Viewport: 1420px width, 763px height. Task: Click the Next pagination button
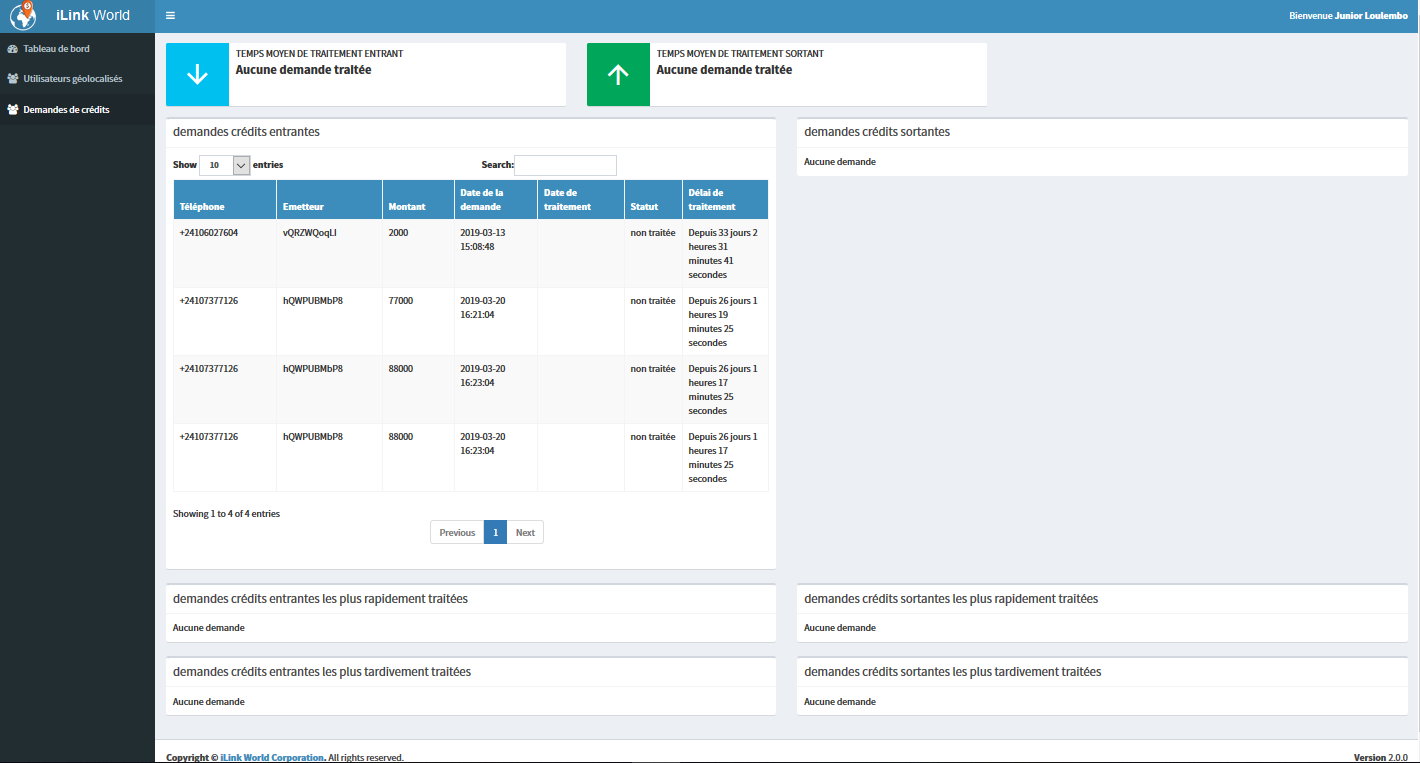point(525,532)
